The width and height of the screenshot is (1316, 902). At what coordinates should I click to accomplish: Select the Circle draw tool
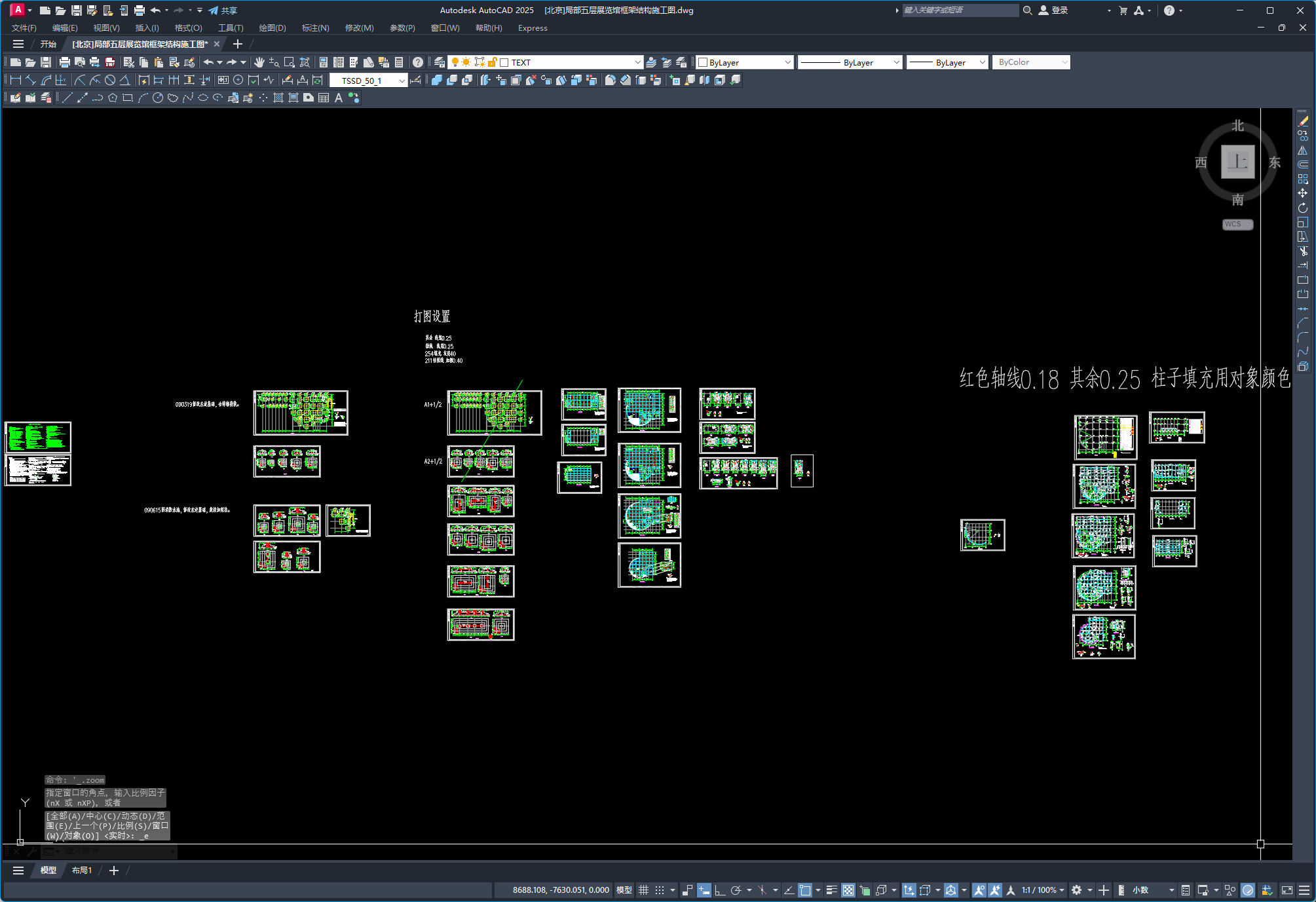(x=158, y=98)
